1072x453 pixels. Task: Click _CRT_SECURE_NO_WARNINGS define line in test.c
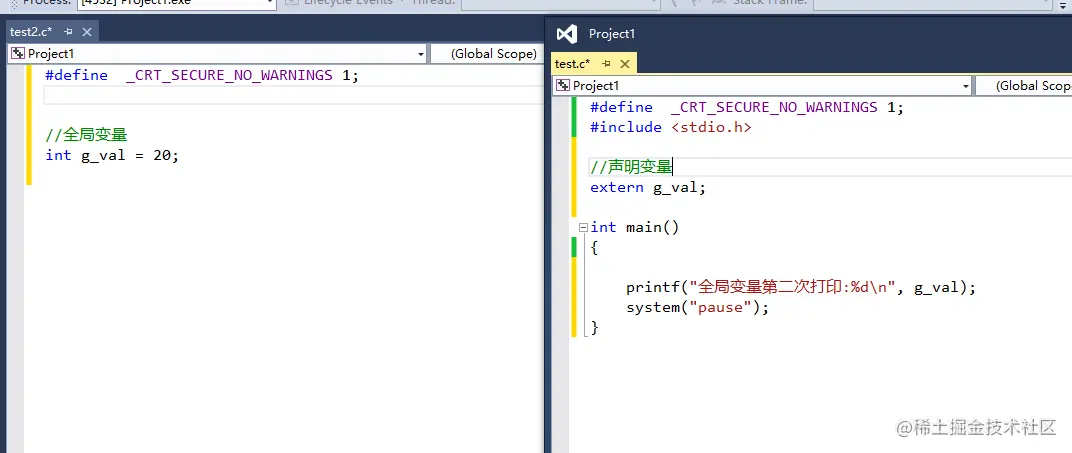click(747, 107)
